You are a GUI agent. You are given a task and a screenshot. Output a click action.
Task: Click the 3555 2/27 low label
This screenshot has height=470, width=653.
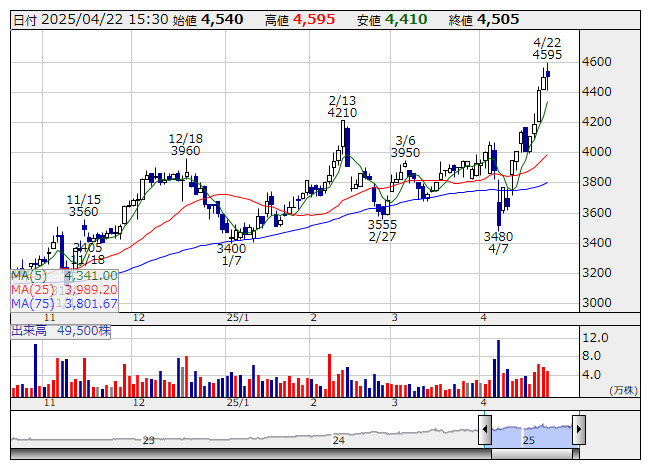click(x=382, y=231)
